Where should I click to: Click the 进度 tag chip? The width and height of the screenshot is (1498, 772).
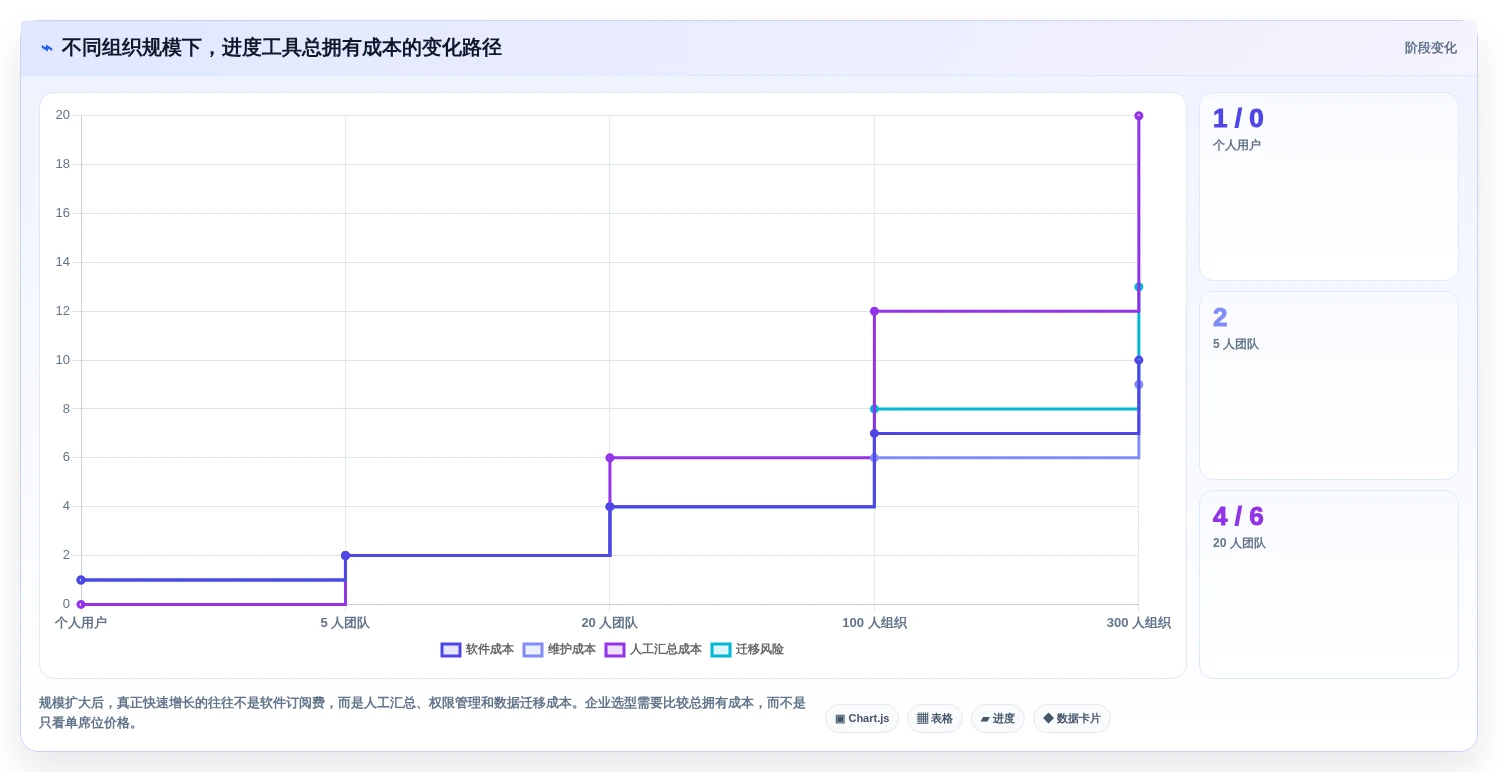click(x=998, y=719)
